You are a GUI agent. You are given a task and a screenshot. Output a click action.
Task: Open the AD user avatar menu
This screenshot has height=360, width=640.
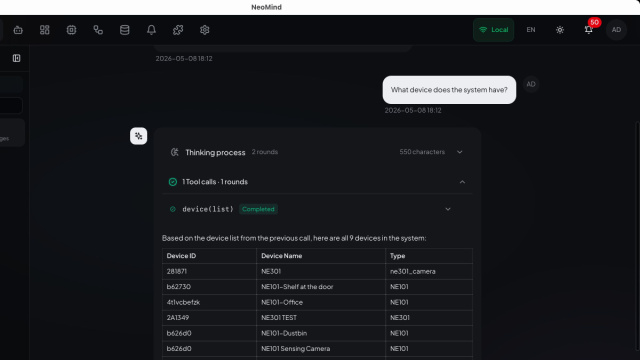(616, 30)
